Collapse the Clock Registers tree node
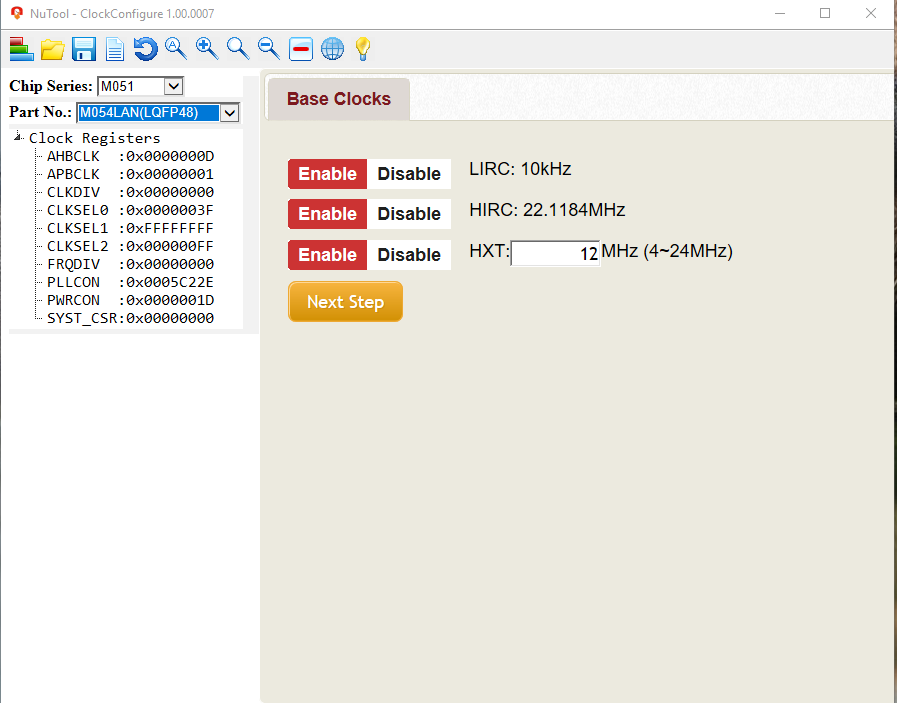 click(x=18, y=138)
